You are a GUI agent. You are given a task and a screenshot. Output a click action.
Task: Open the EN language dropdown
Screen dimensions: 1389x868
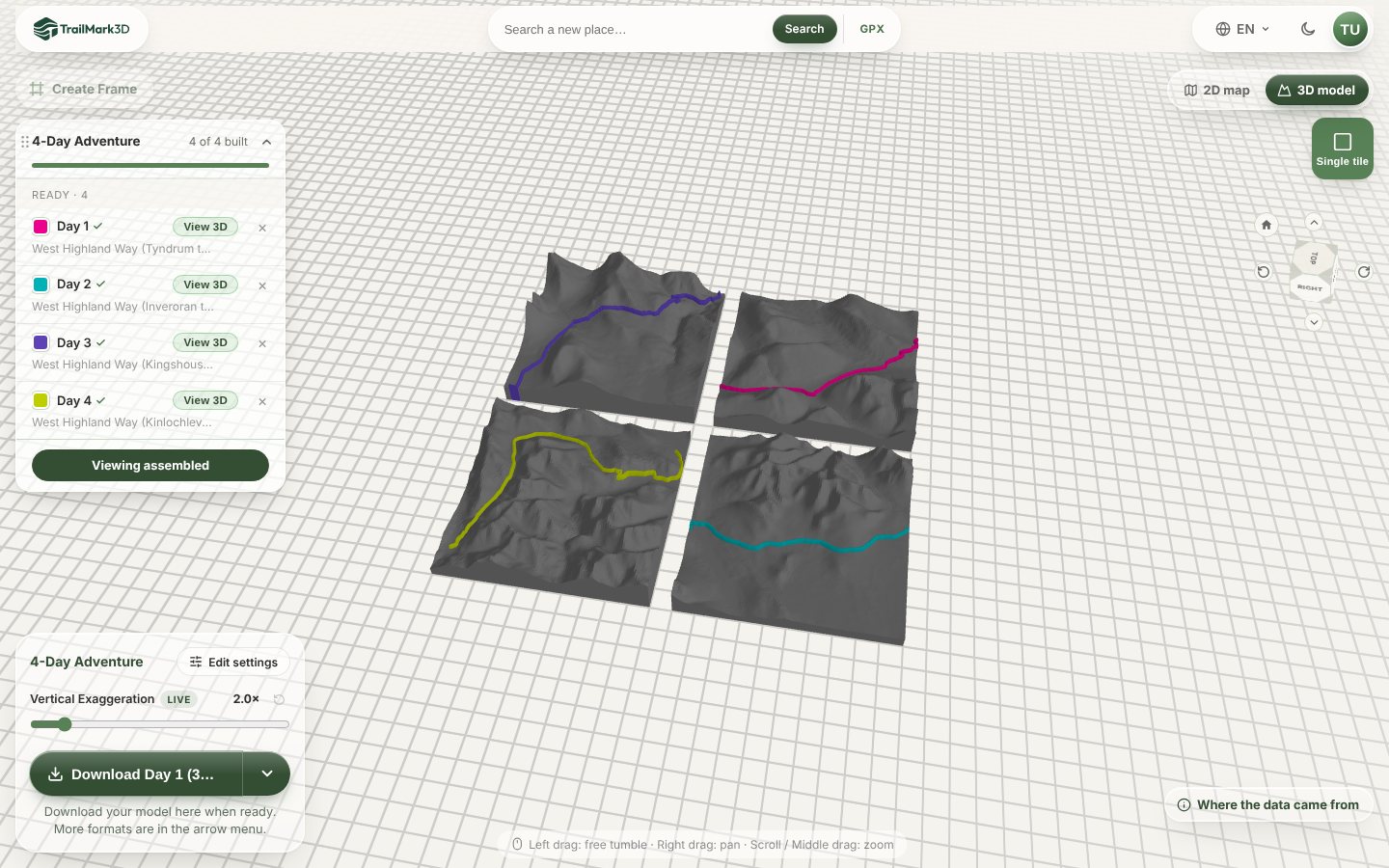point(1242,29)
